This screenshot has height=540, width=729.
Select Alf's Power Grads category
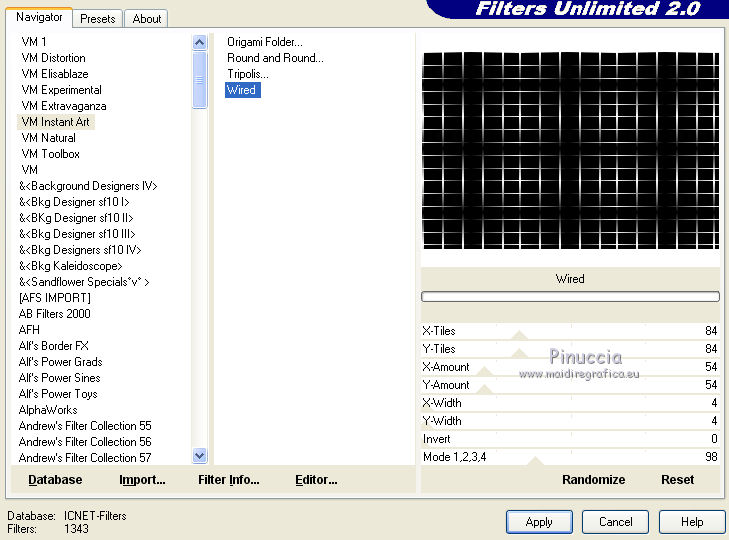point(60,362)
